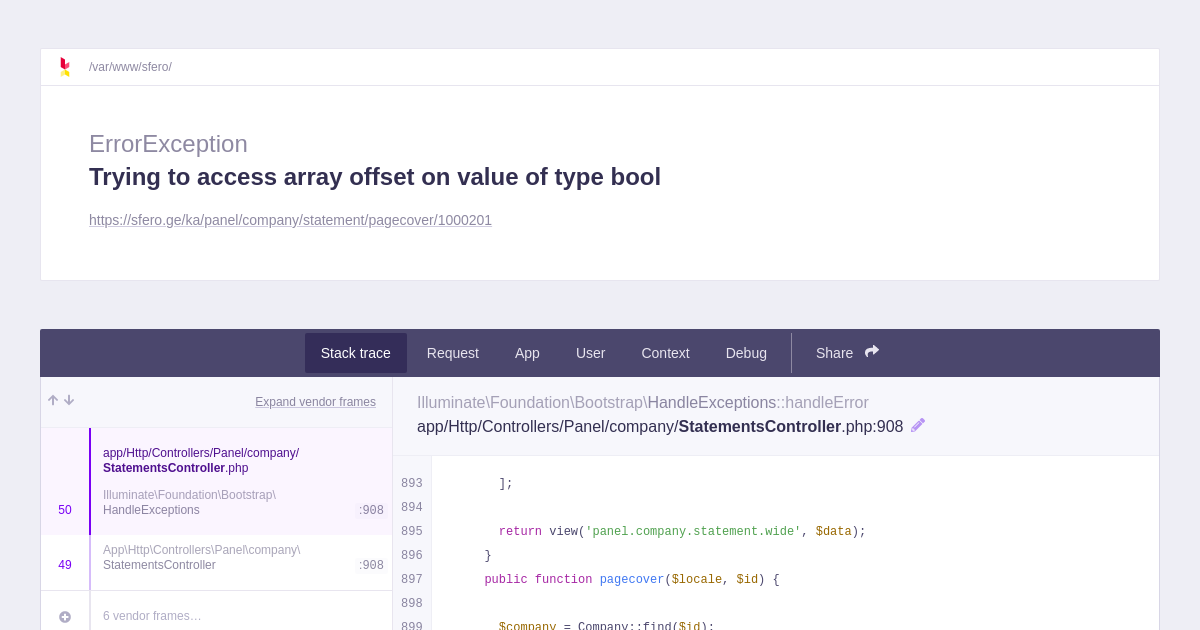Image resolution: width=1200 pixels, height=630 pixels.
Task: Click the Share arrow icon
Action: point(872,352)
